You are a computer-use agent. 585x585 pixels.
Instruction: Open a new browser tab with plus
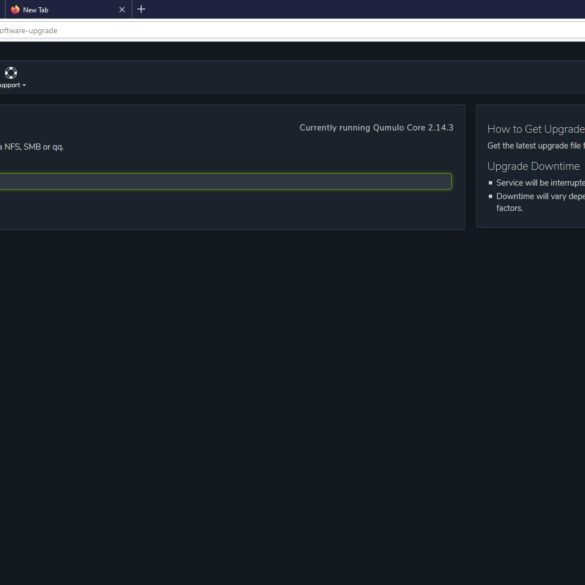click(x=141, y=9)
